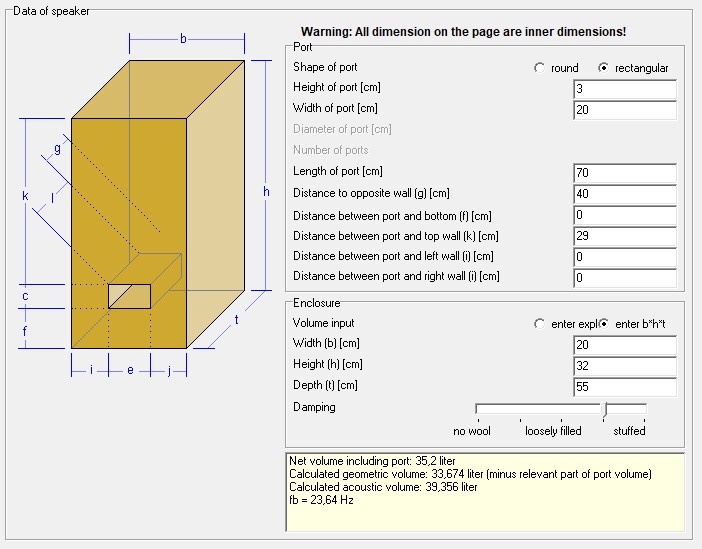The image size is (702, 549).
Task: Click the 't' depth dimension label in diagram
Action: click(236, 320)
